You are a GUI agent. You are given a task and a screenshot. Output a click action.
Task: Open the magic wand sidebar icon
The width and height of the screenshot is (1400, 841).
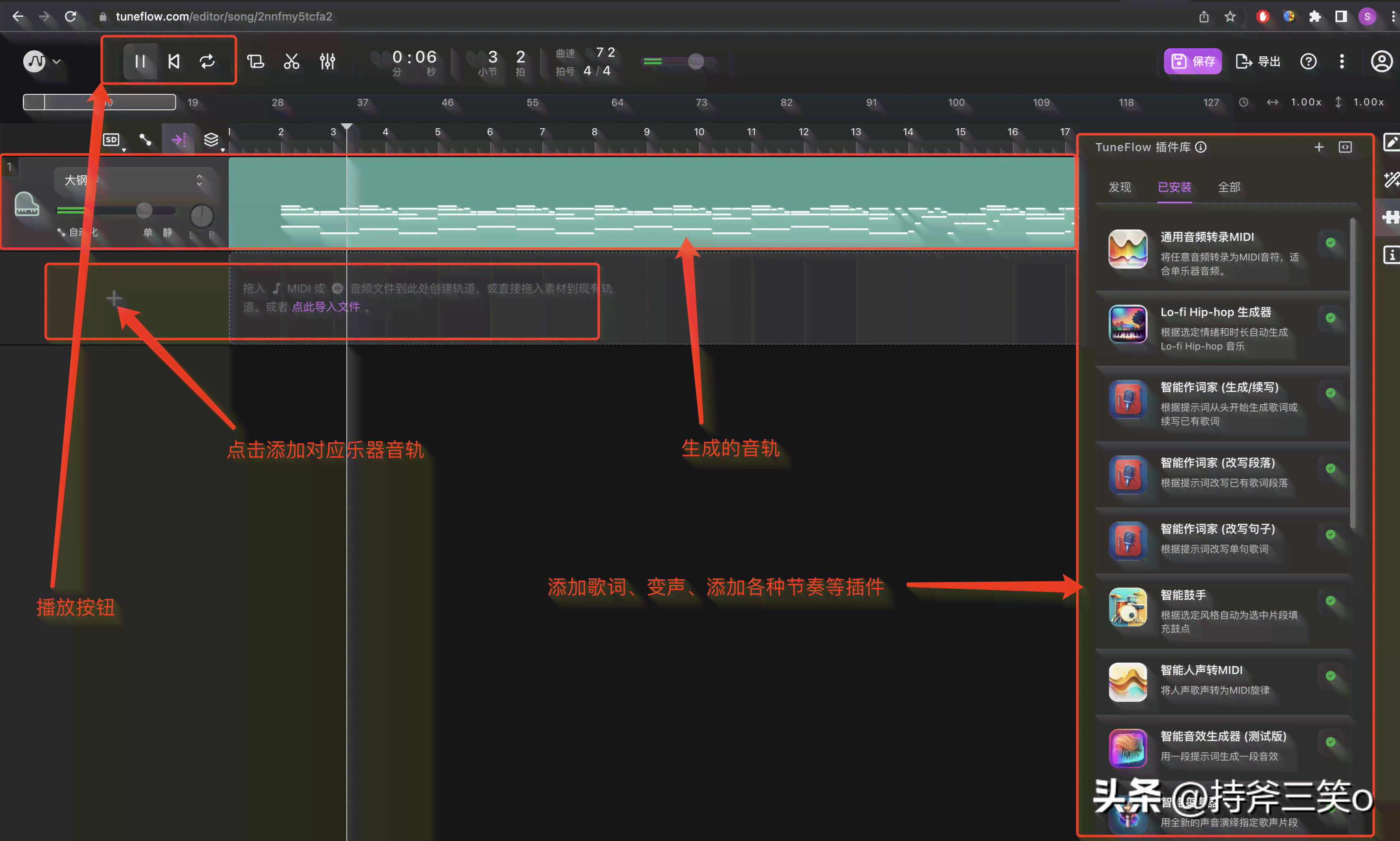point(1391,180)
